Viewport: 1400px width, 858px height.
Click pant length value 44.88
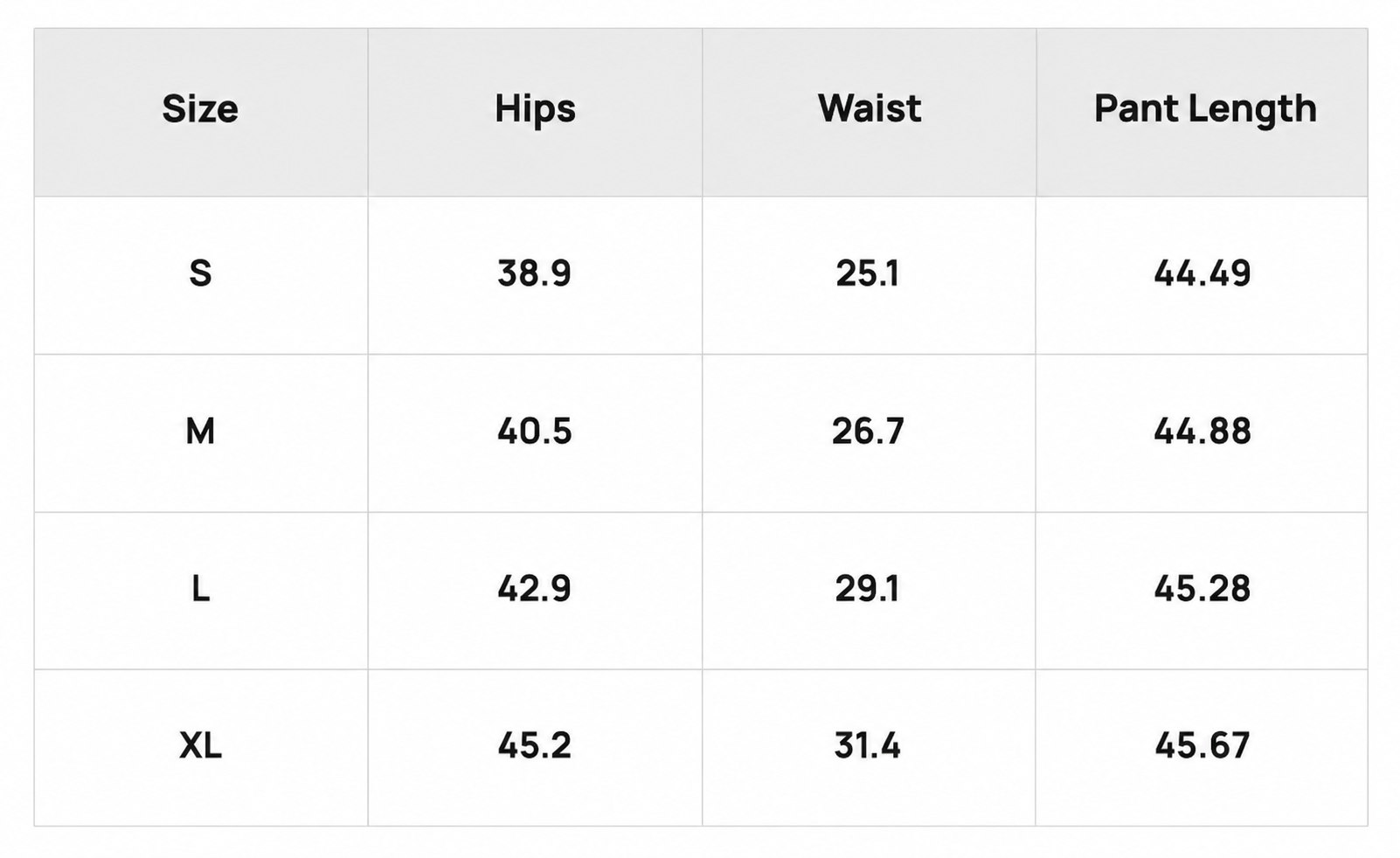point(1202,432)
